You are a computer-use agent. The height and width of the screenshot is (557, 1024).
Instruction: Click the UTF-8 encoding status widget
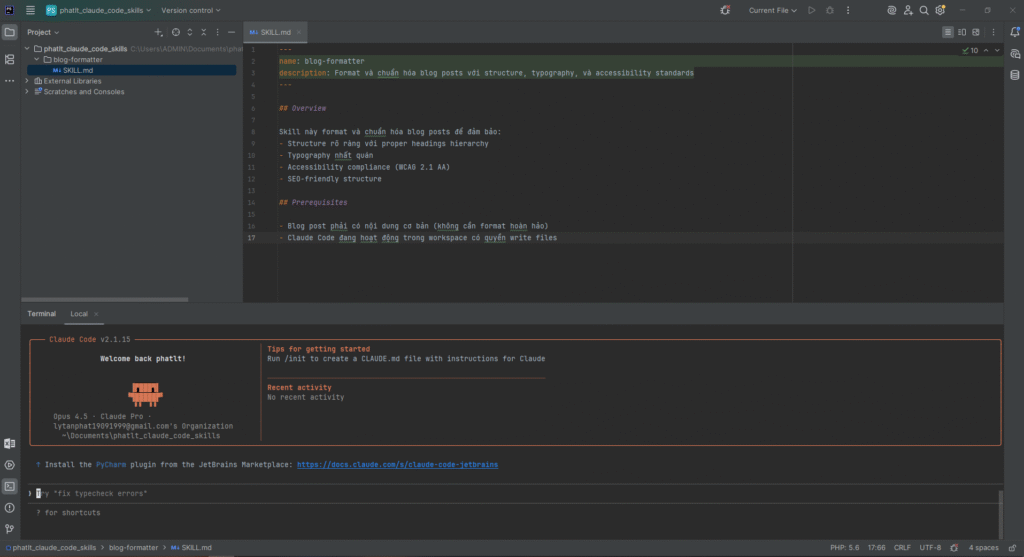point(931,548)
